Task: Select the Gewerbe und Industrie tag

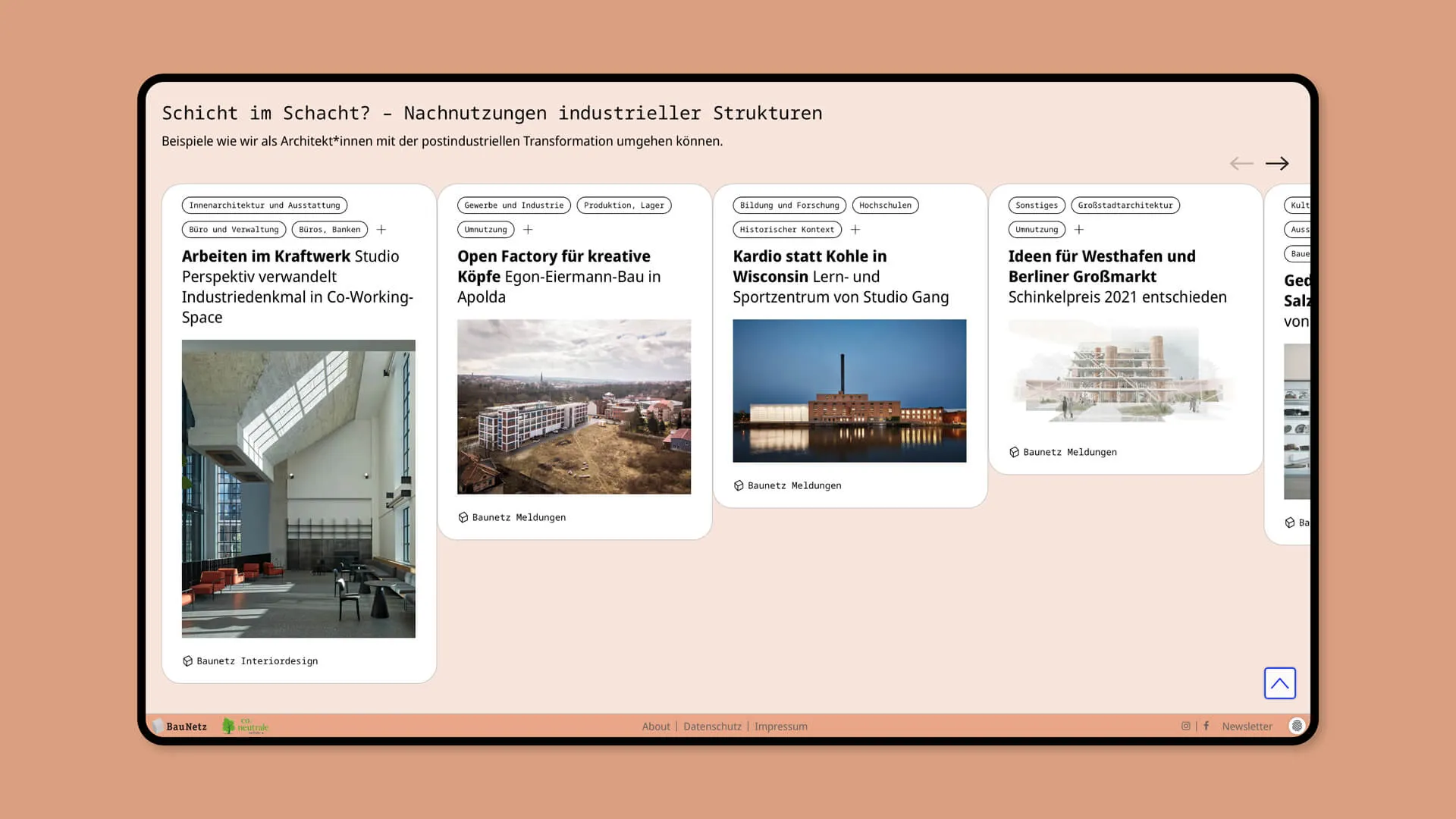Action: [514, 206]
